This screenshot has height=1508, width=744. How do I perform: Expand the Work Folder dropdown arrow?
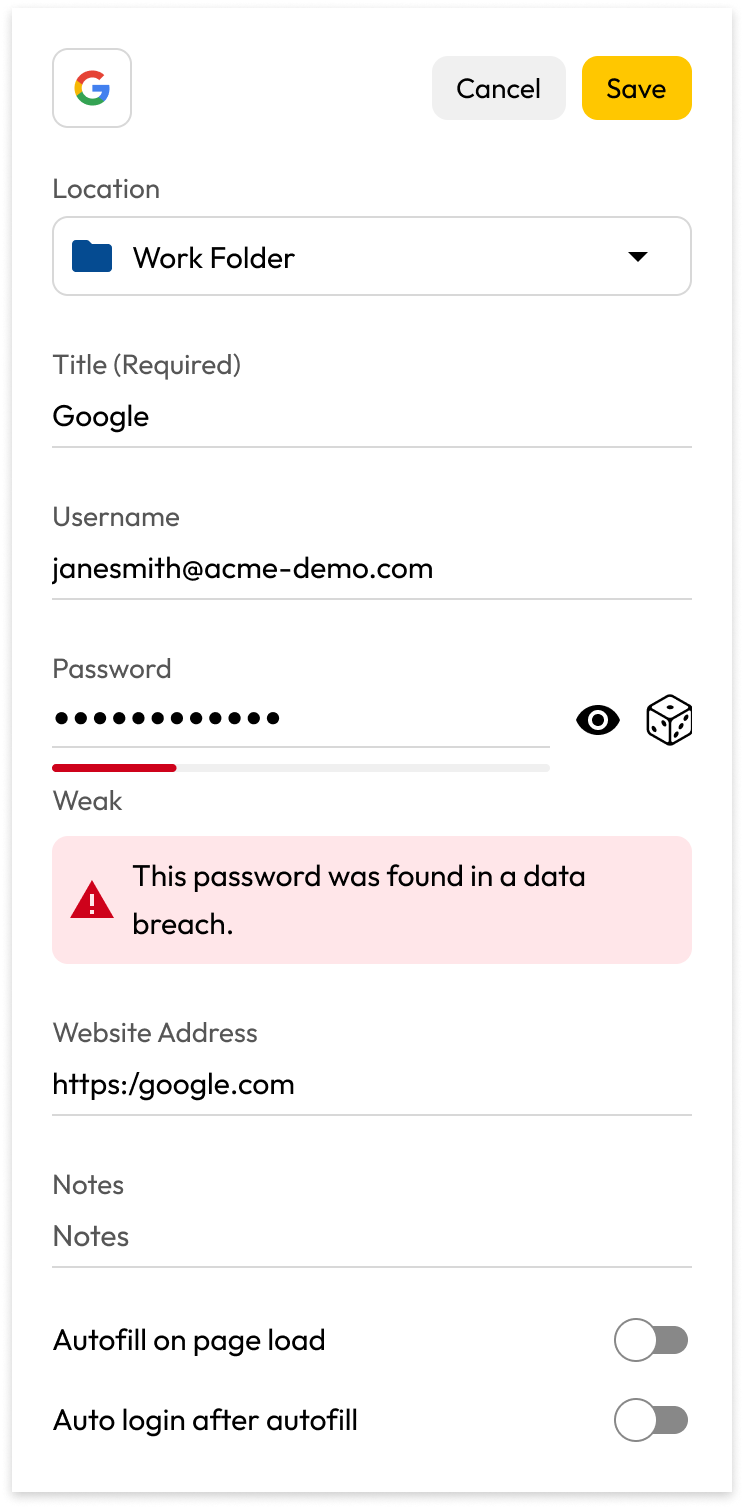(x=638, y=257)
